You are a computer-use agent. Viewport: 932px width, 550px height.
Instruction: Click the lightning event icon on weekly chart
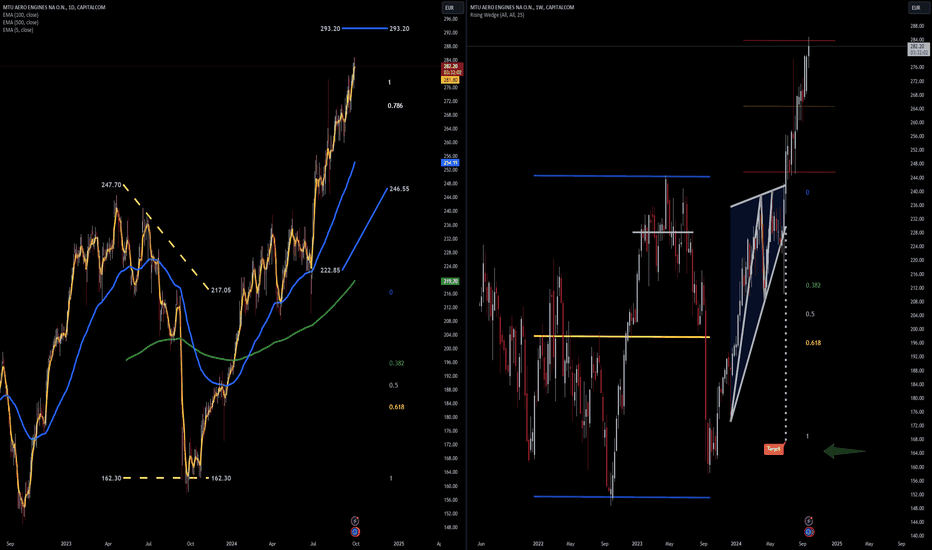[x=808, y=521]
